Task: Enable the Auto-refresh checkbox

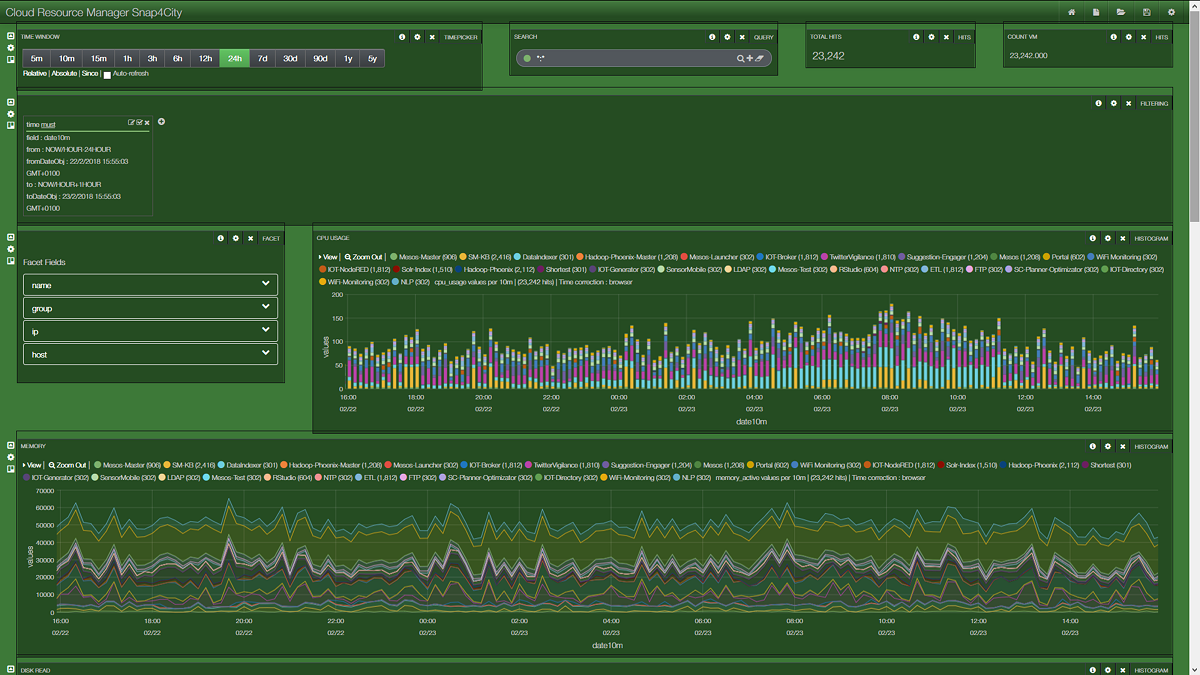Action: click(x=107, y=74)
